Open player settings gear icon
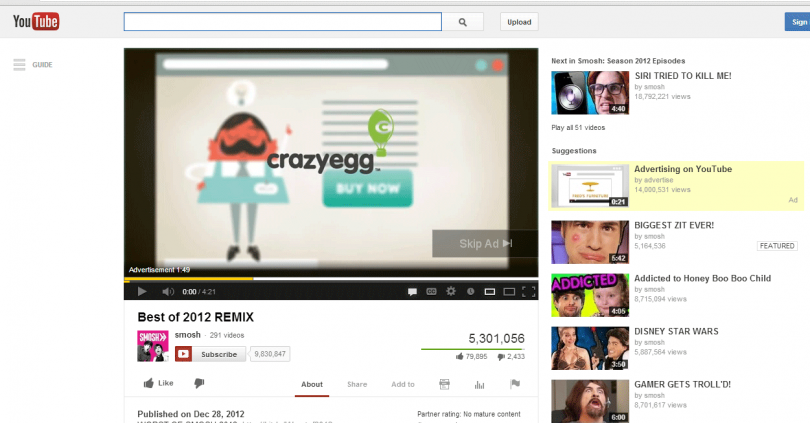 coord(451,291)
